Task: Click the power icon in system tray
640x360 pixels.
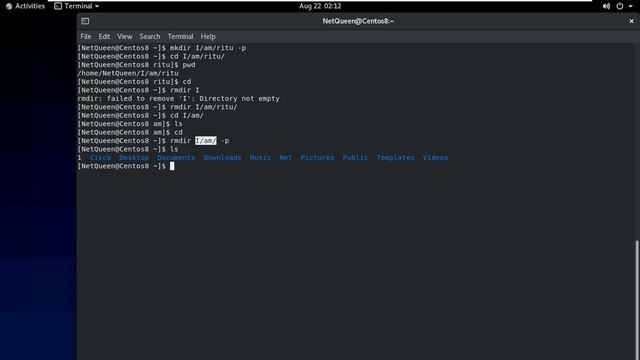Action: [620, 6]
